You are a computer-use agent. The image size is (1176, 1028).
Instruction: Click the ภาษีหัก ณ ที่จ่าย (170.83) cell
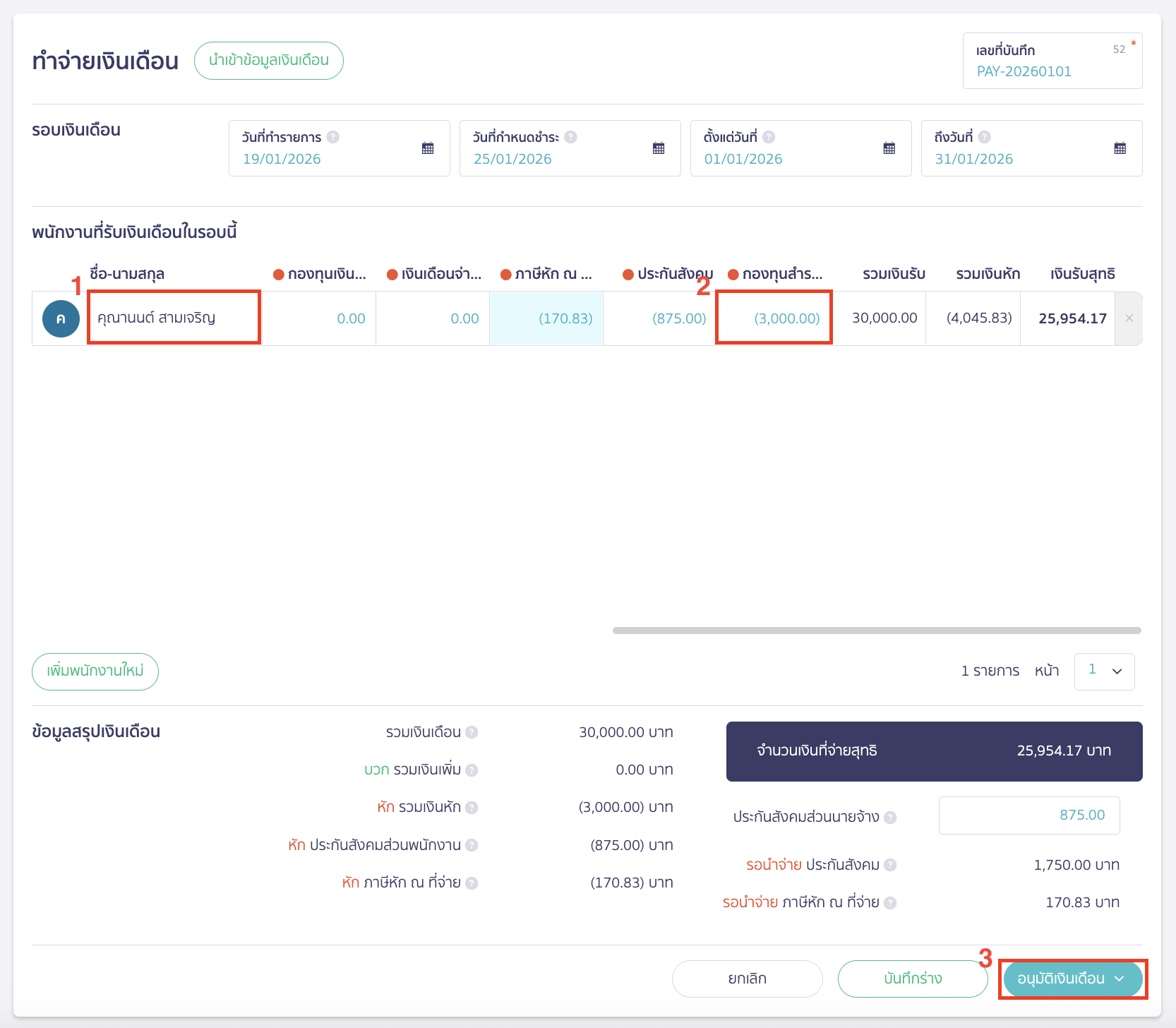click(546, 318)
